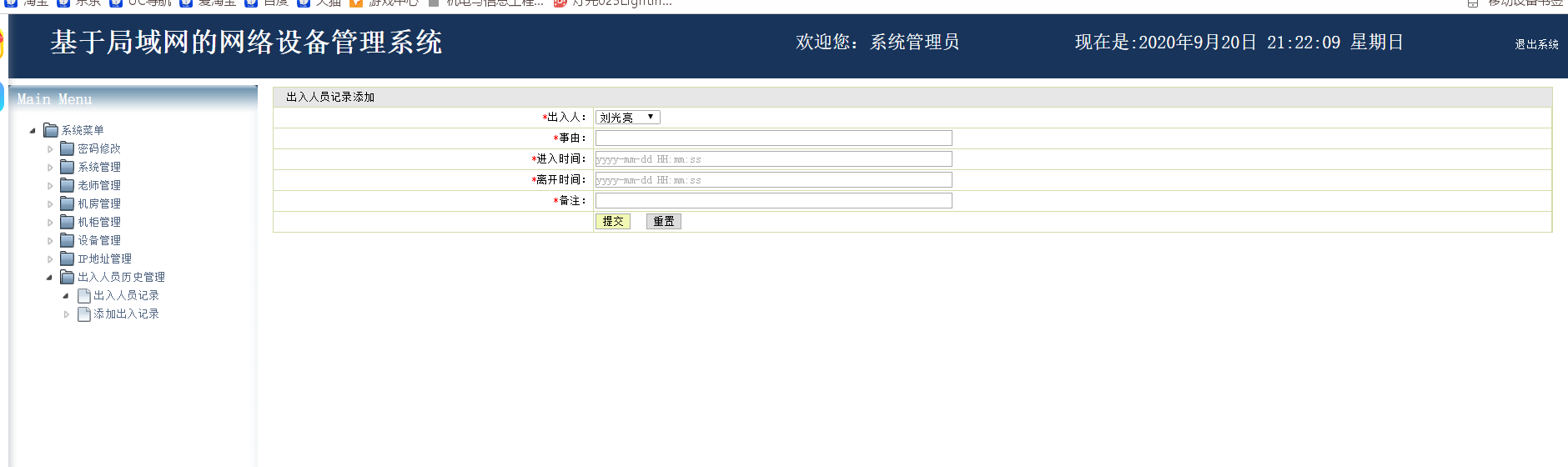This screenshot has width=1568, height=467.
Task: Focus the 事由 text field
Action: point(773,138)
